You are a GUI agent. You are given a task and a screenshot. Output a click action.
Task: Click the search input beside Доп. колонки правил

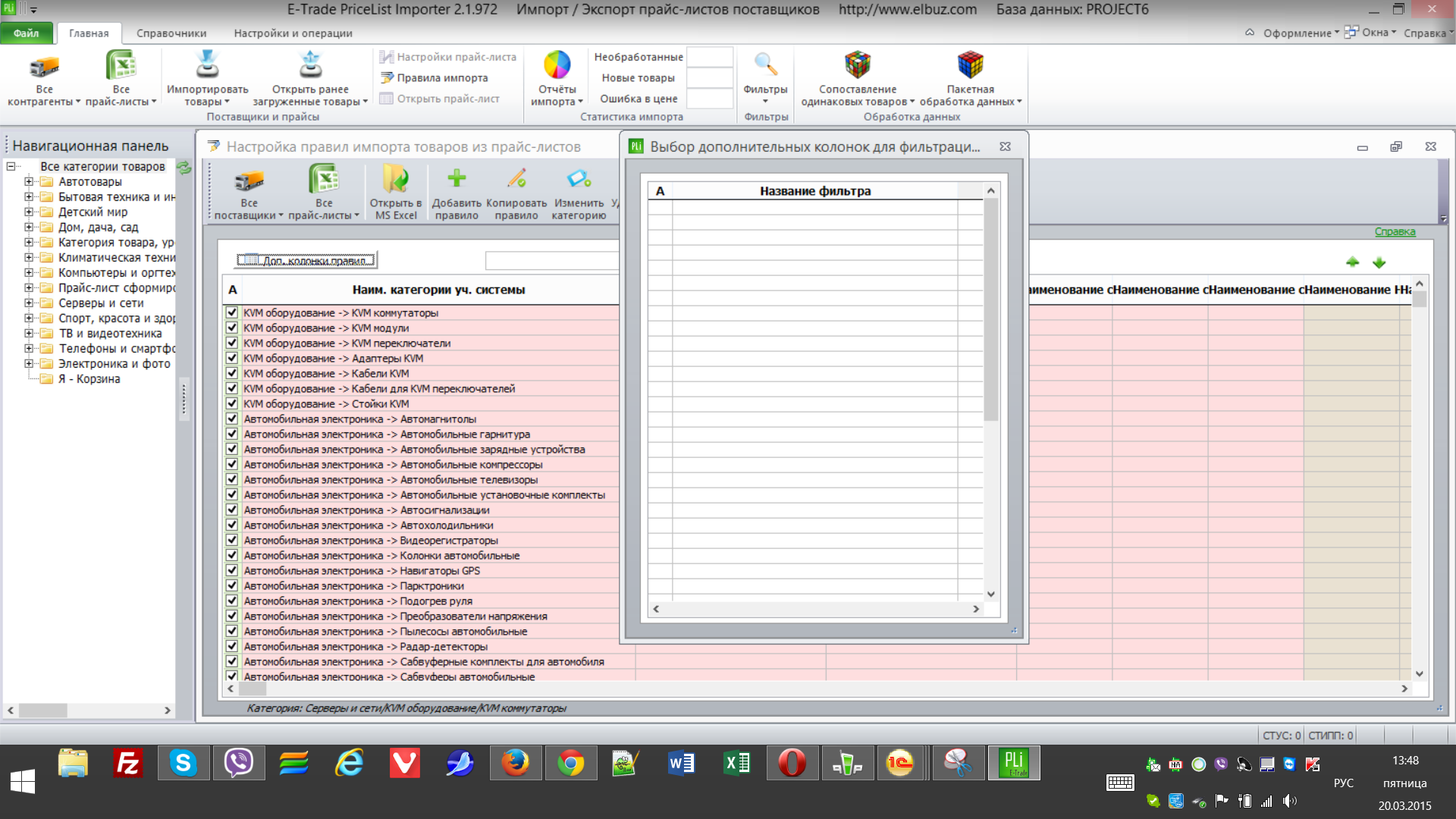pos(552,261)
